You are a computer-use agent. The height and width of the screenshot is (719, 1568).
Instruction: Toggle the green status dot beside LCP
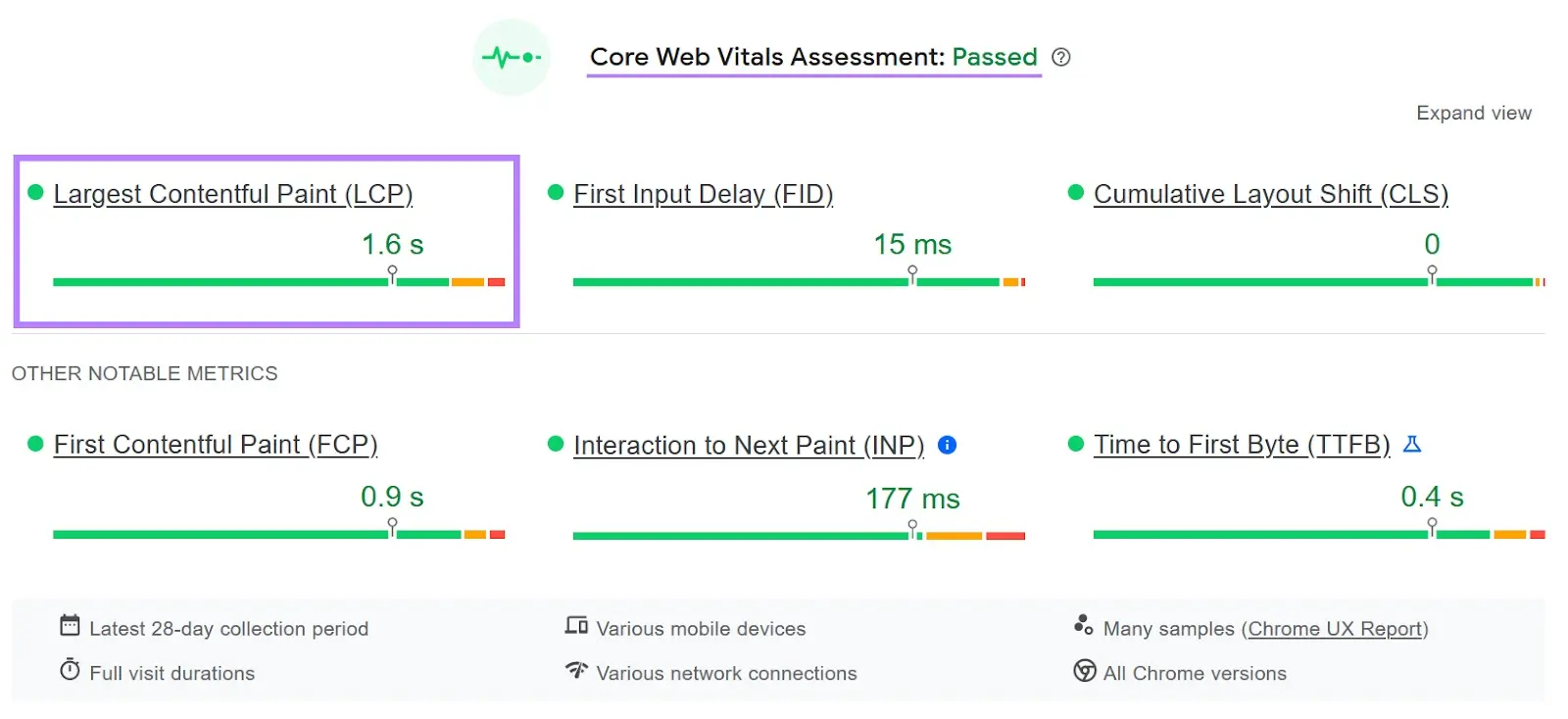(x=35, y=193)
